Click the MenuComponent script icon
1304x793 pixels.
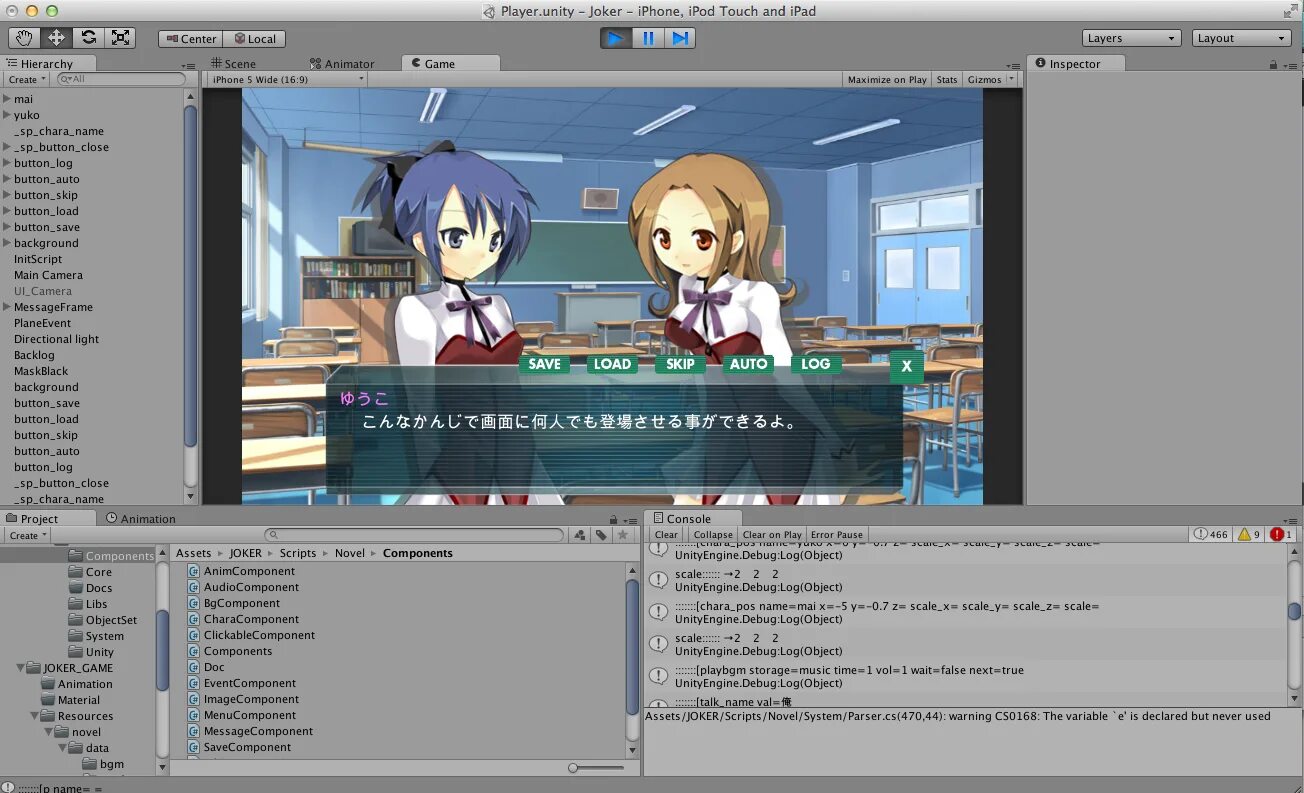coord(194,715)
